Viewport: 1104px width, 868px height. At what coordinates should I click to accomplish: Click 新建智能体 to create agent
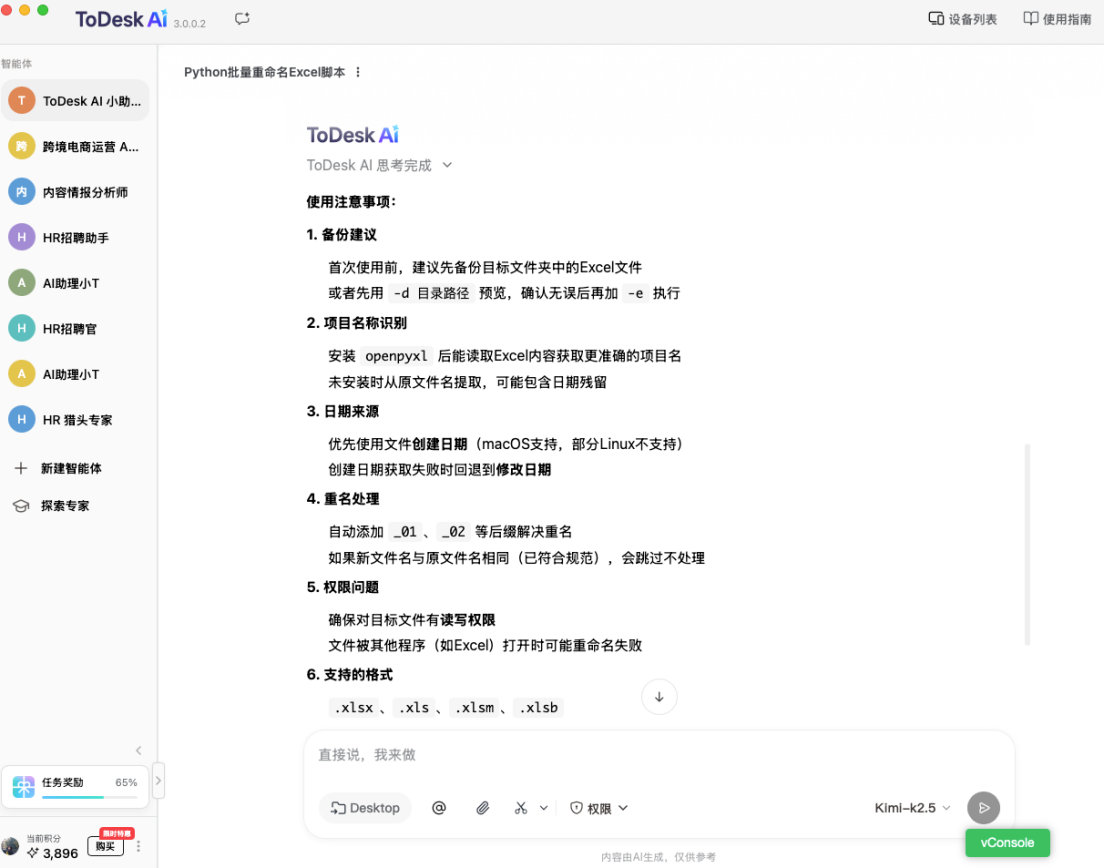[58, 468]
